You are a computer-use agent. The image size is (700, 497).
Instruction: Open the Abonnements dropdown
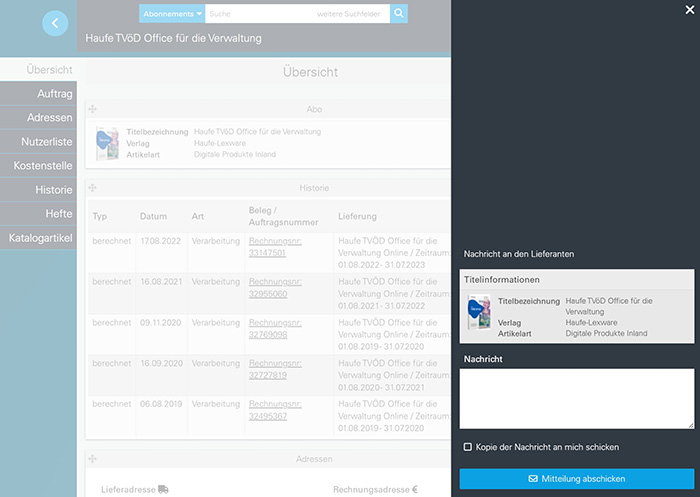coord(172,14)
